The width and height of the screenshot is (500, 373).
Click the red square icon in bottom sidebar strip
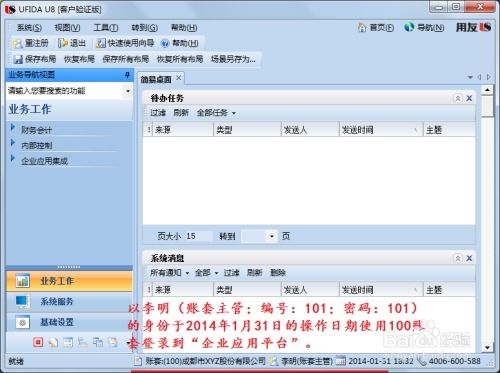tap(38, 342)
